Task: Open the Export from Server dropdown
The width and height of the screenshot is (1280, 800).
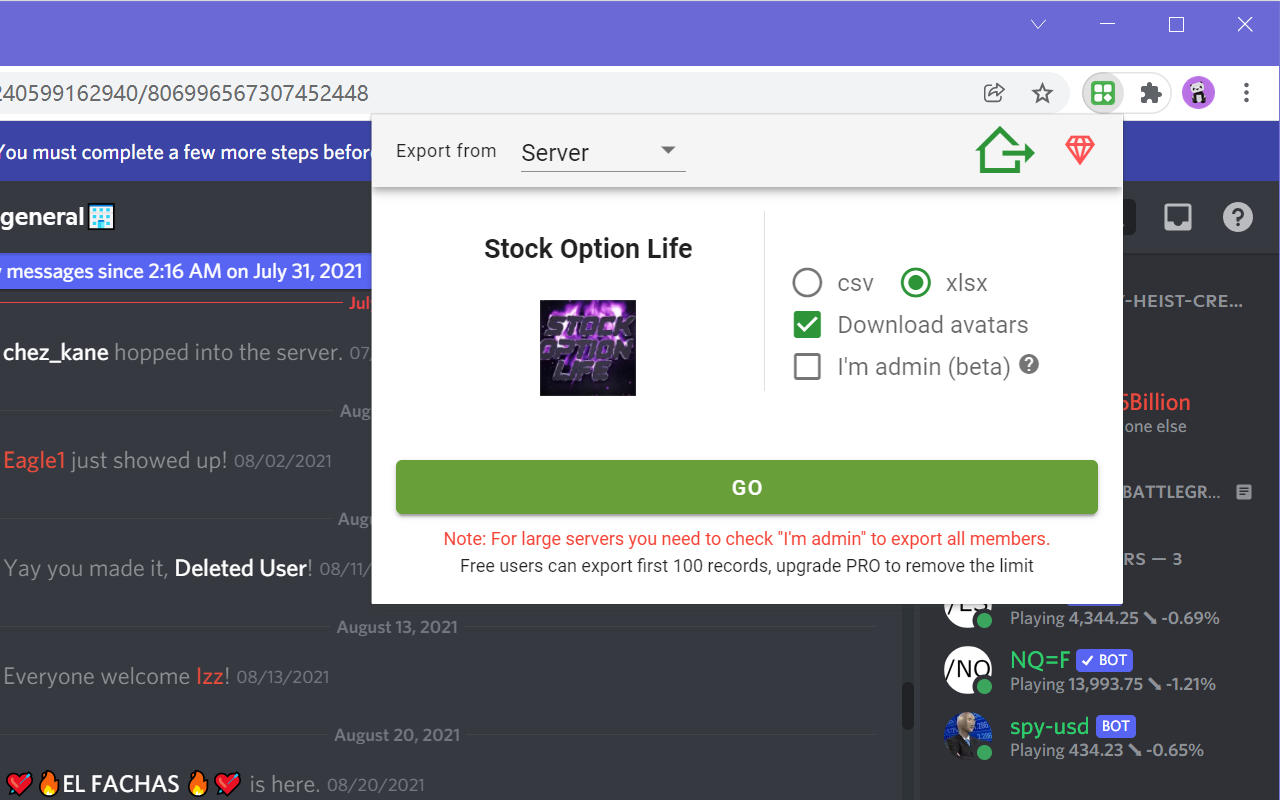Action: (590, 151)
